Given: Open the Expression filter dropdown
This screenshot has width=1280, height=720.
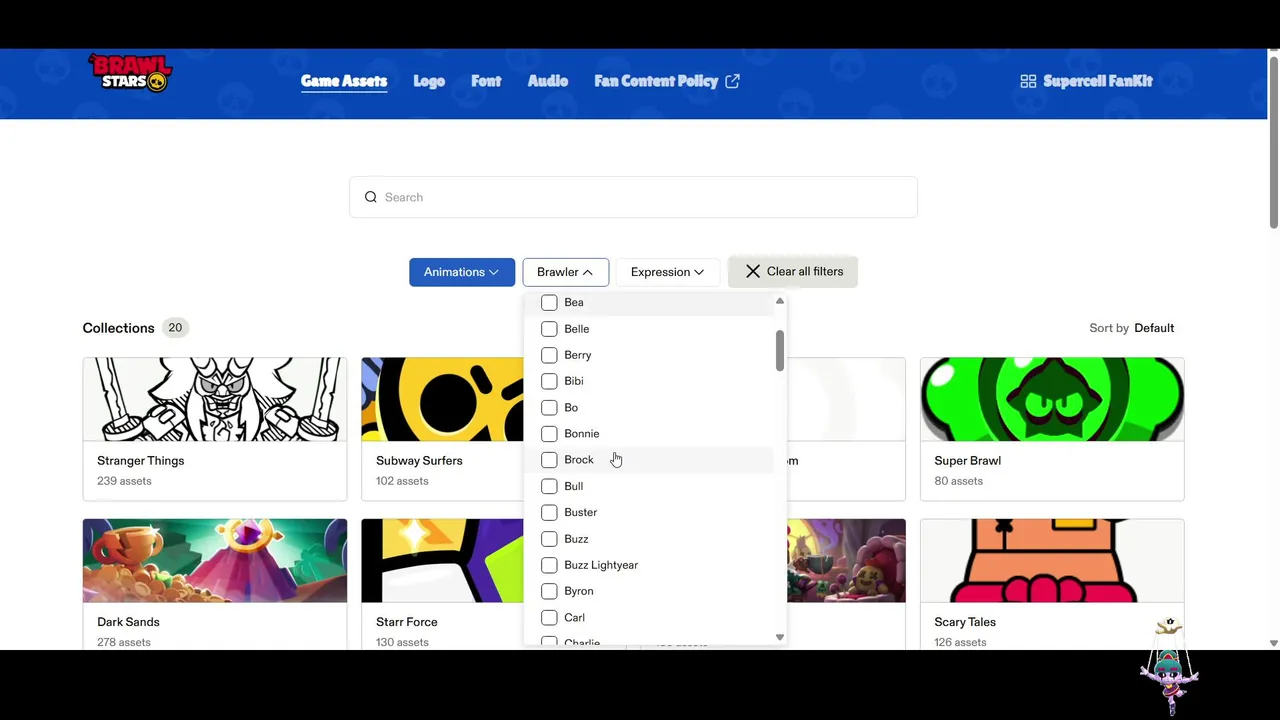Looking at the screenshot, I should tap(667, 272).
